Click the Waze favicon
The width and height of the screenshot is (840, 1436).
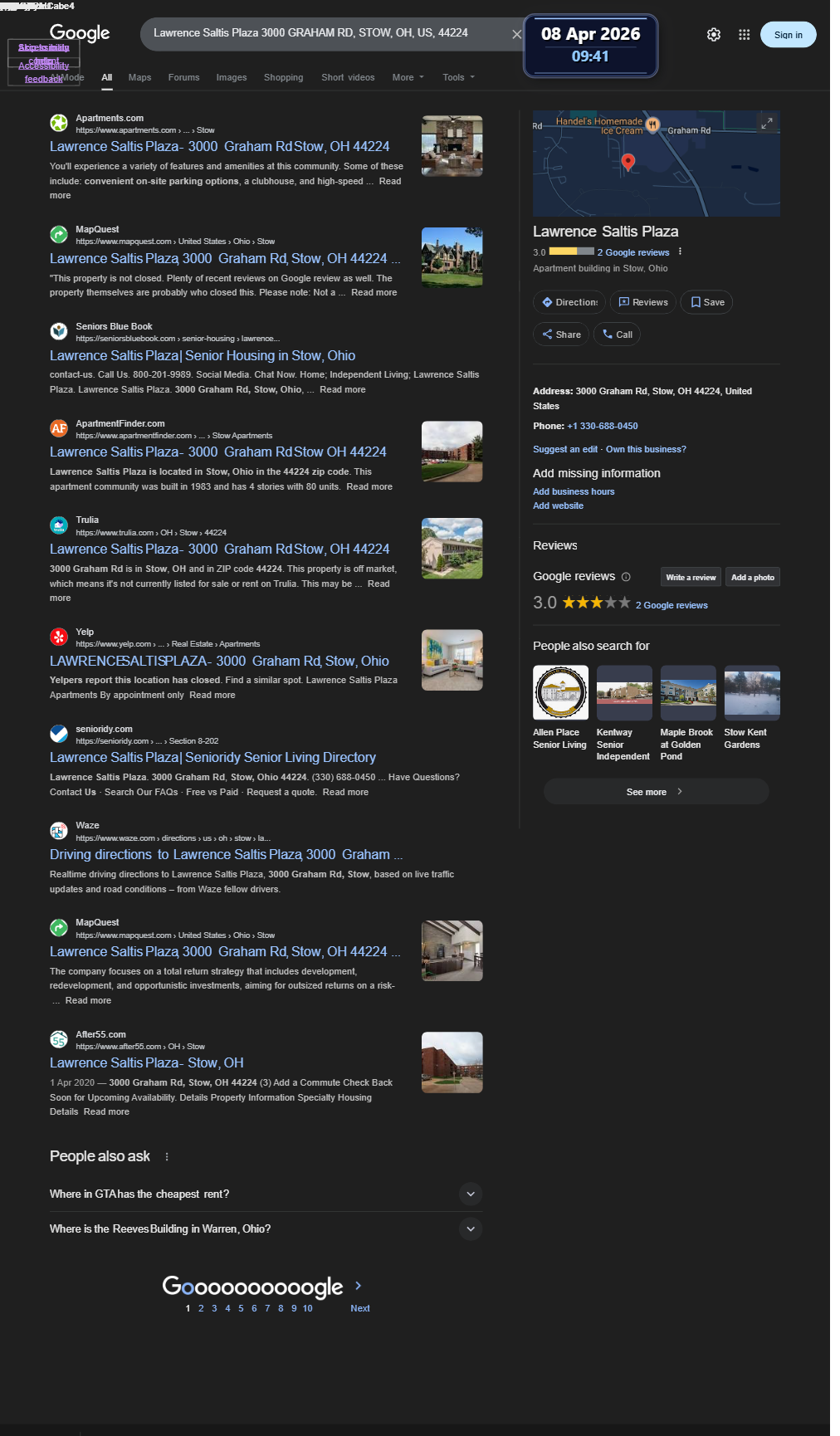(59, 830)
